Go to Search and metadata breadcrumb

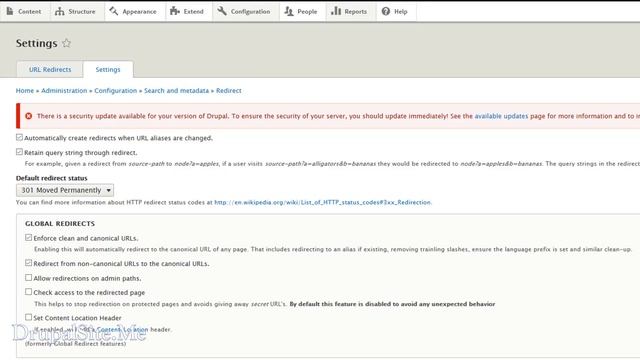(176, 91)
